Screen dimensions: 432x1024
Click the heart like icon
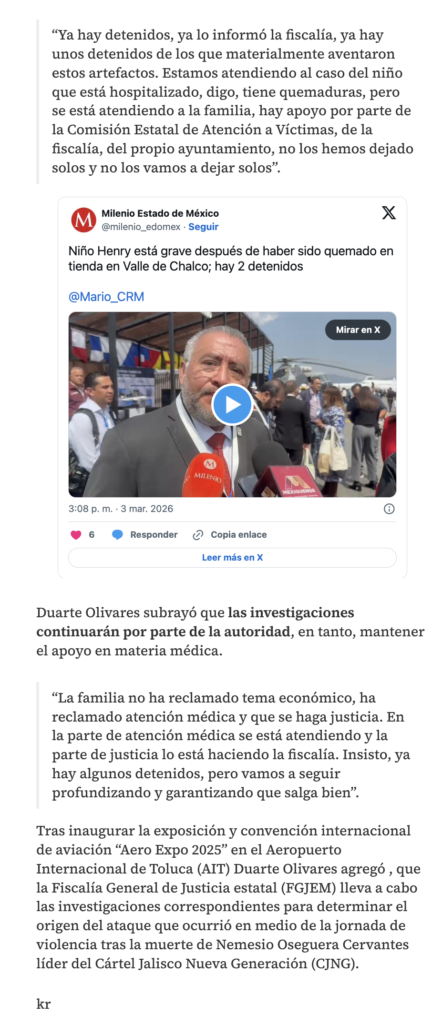click(x=76, y=535)
